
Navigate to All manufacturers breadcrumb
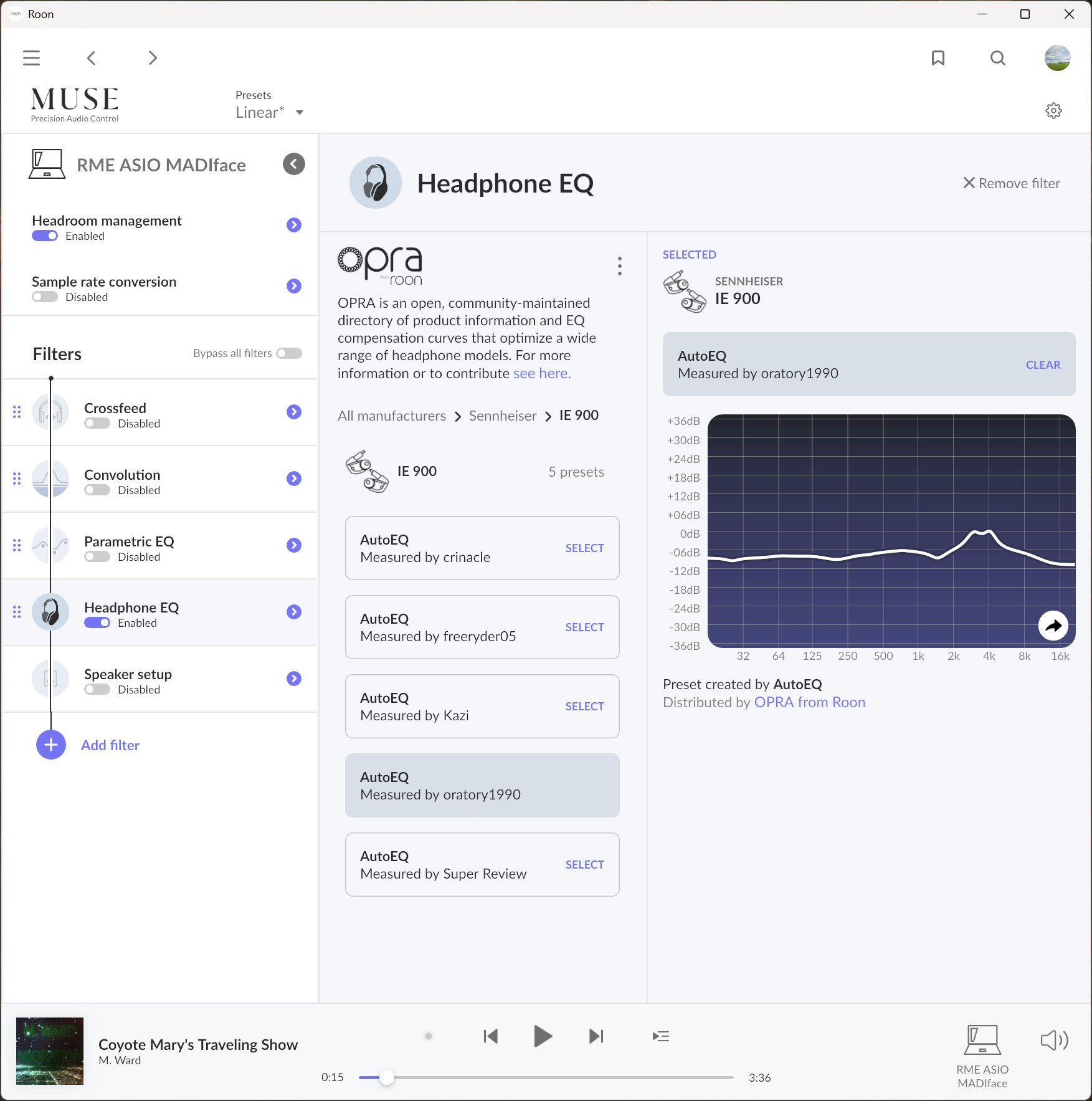tap(391, 416)
